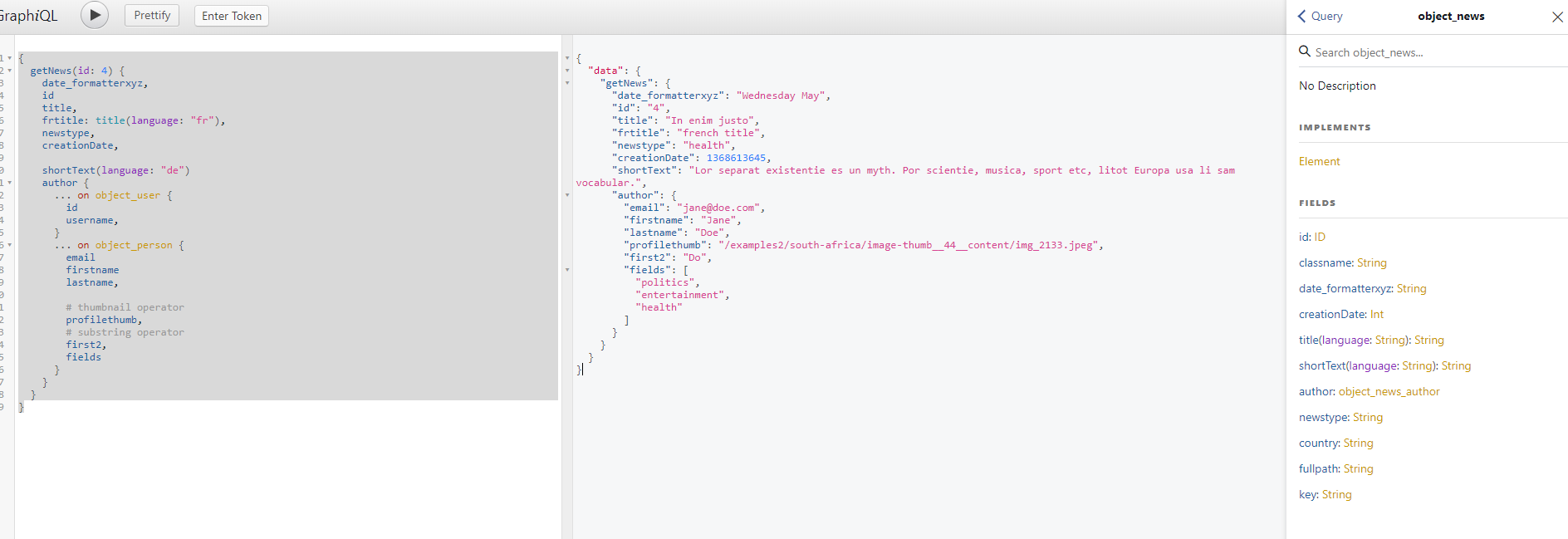Fold the object_person fragment in query editor
Image resolution: width=1568 pixels, height=539 pixels.
(9, 245)
